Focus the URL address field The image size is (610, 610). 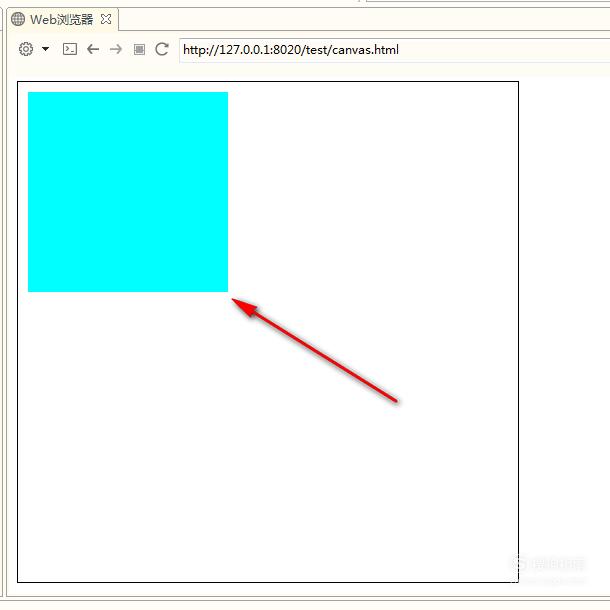[394, 50]
